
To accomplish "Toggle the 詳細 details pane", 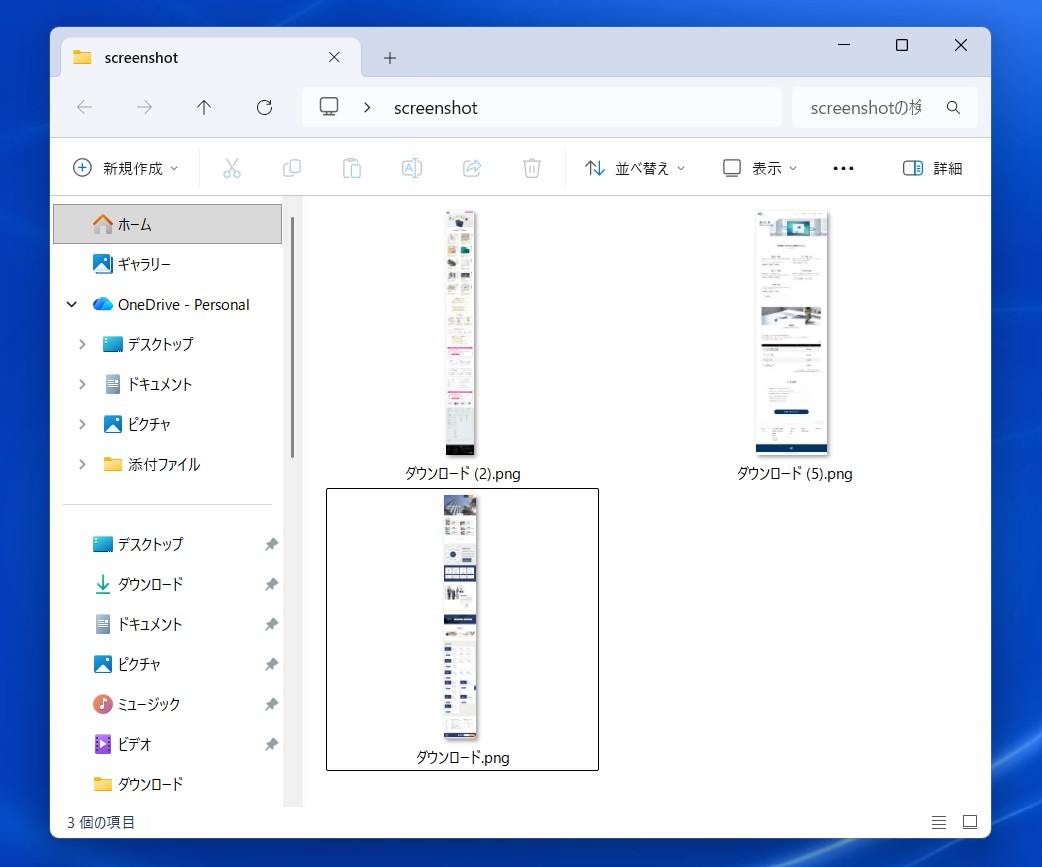I will pyautogui.click(x=932, y=168).
